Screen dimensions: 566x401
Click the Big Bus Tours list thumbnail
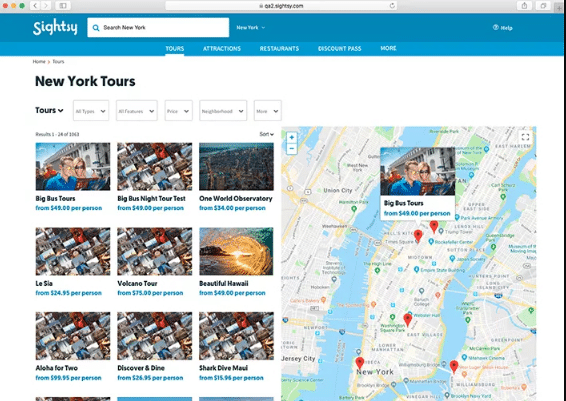click(x=73, y=166)
